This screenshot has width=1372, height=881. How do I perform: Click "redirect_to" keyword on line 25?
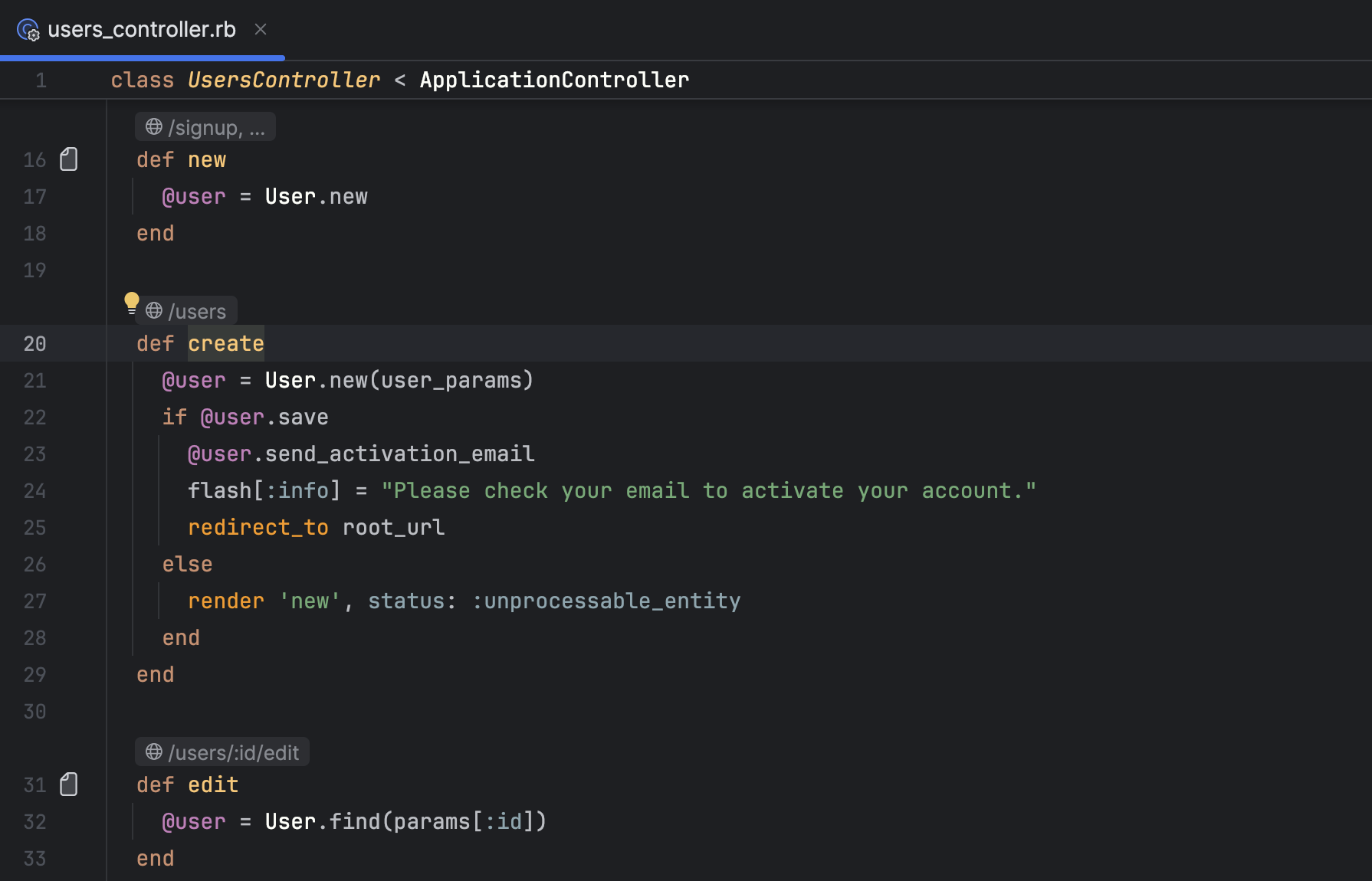pyautogui.click(x=258, y=527)
